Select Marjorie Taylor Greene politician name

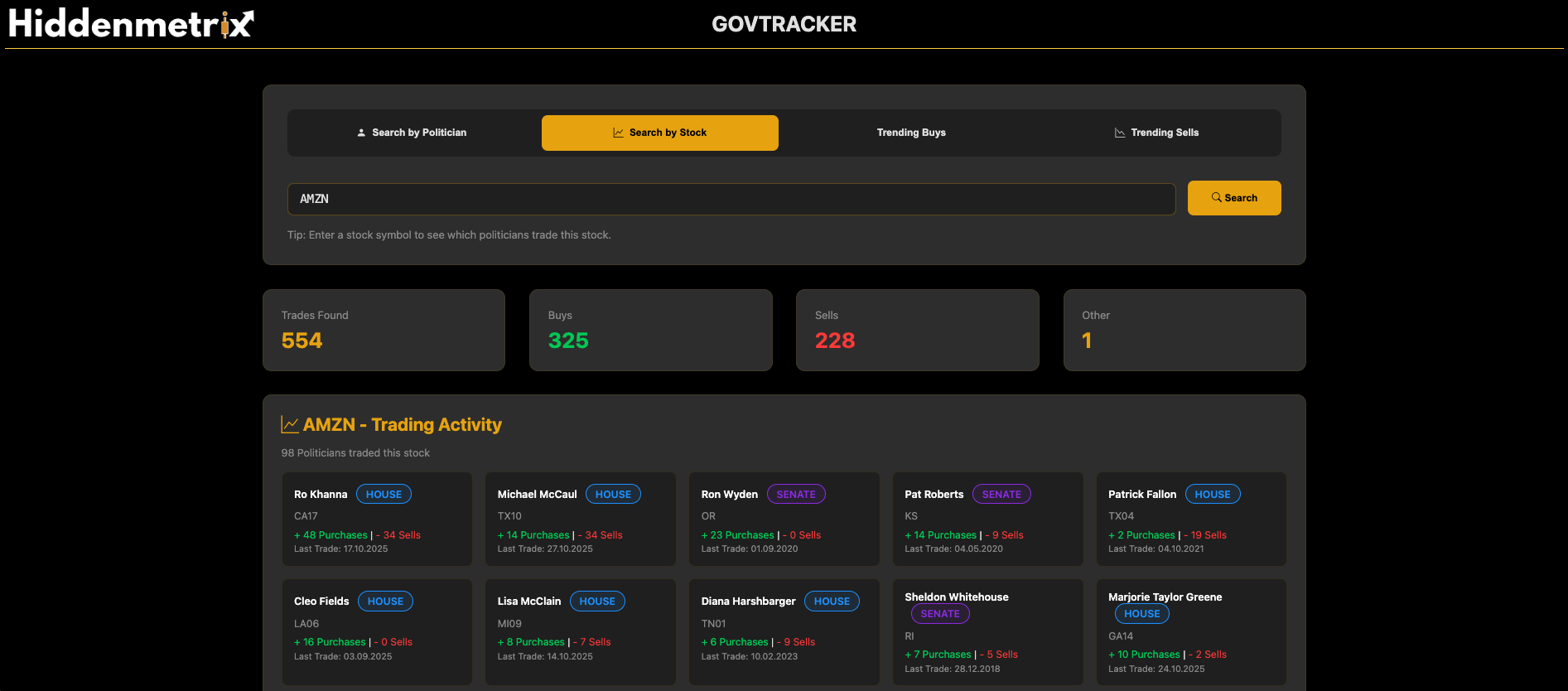tap(1165, 597)
